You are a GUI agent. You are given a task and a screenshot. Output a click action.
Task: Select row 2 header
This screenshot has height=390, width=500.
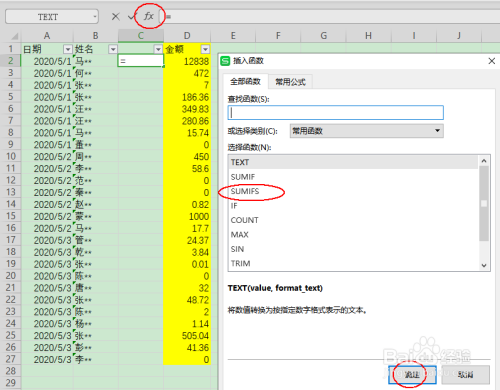(x=11, y=61)
